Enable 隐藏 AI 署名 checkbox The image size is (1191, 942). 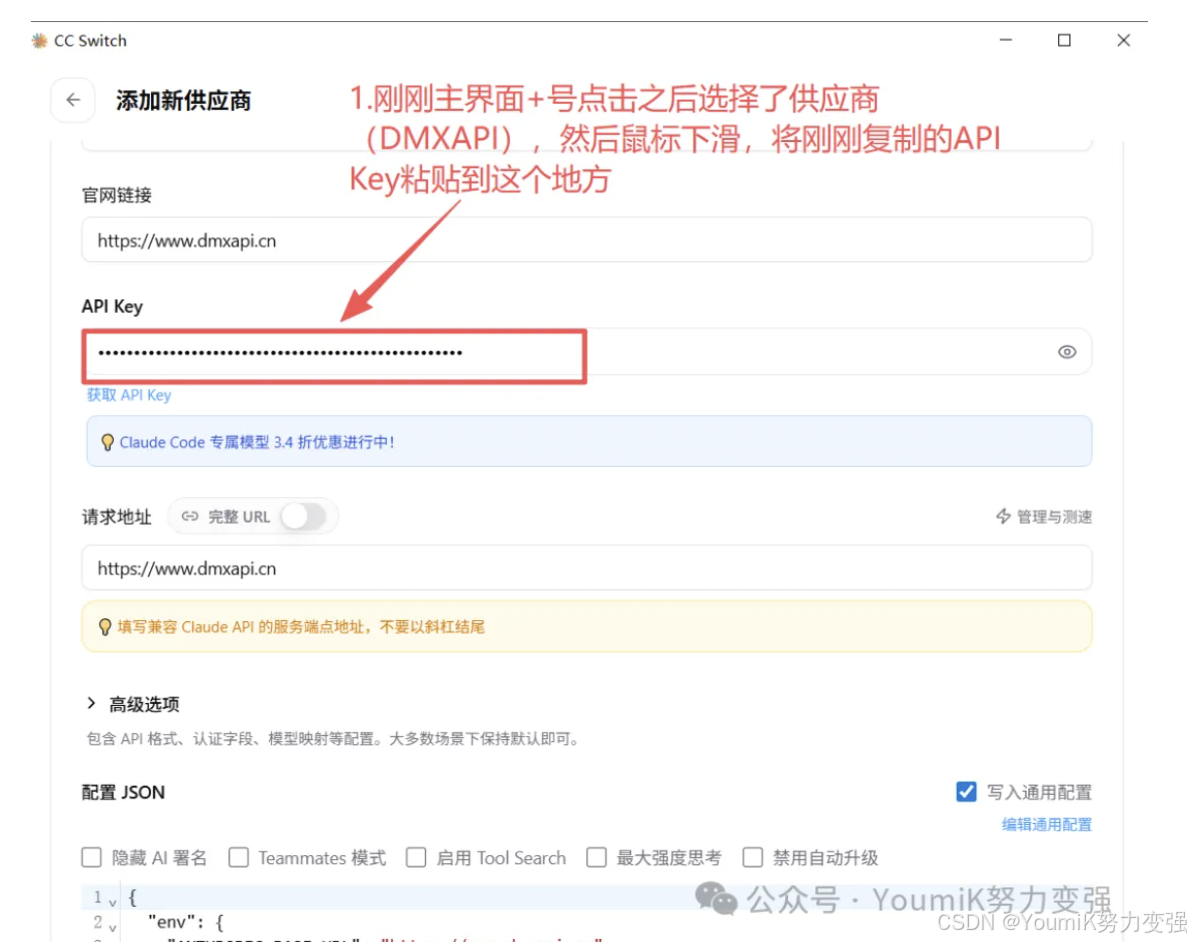(x=92, y=858)
